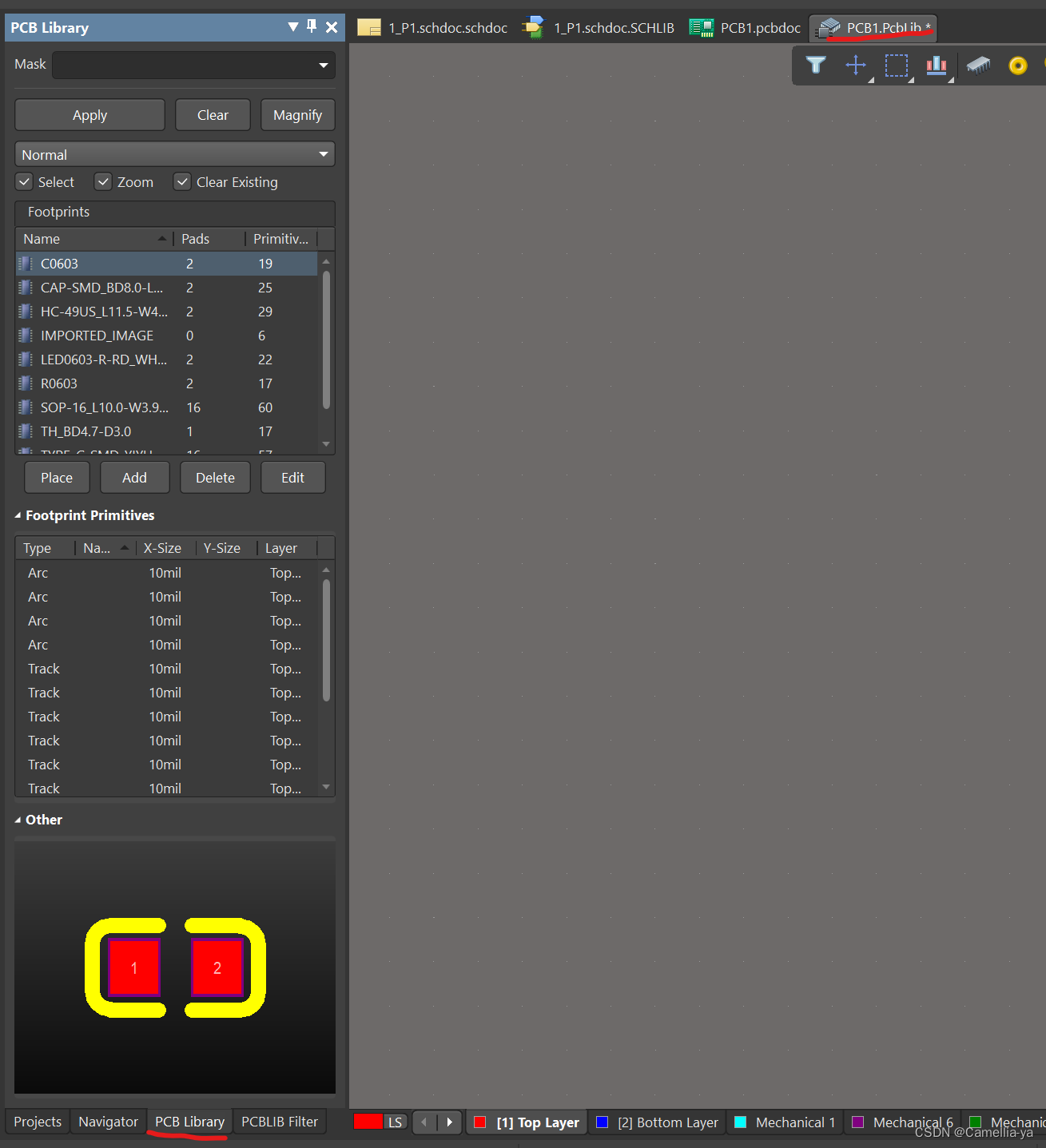Click the current layer red swatch beside LS

click(368, 1122)
